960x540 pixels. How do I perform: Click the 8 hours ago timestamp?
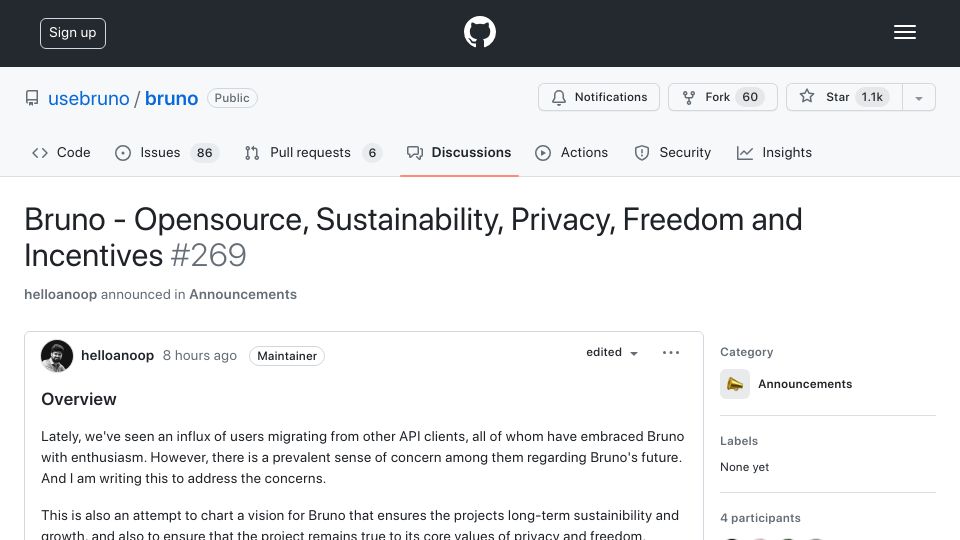(200, 356)
